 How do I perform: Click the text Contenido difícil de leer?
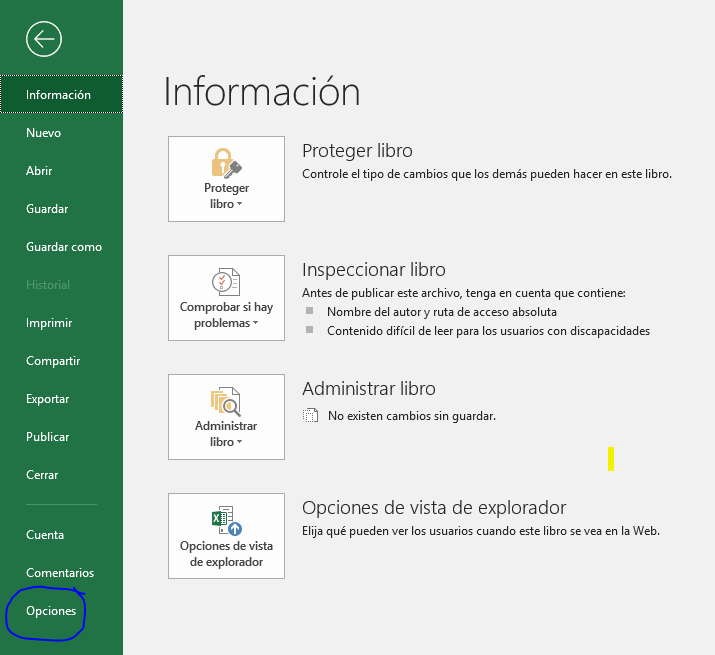tap(488, 331)
